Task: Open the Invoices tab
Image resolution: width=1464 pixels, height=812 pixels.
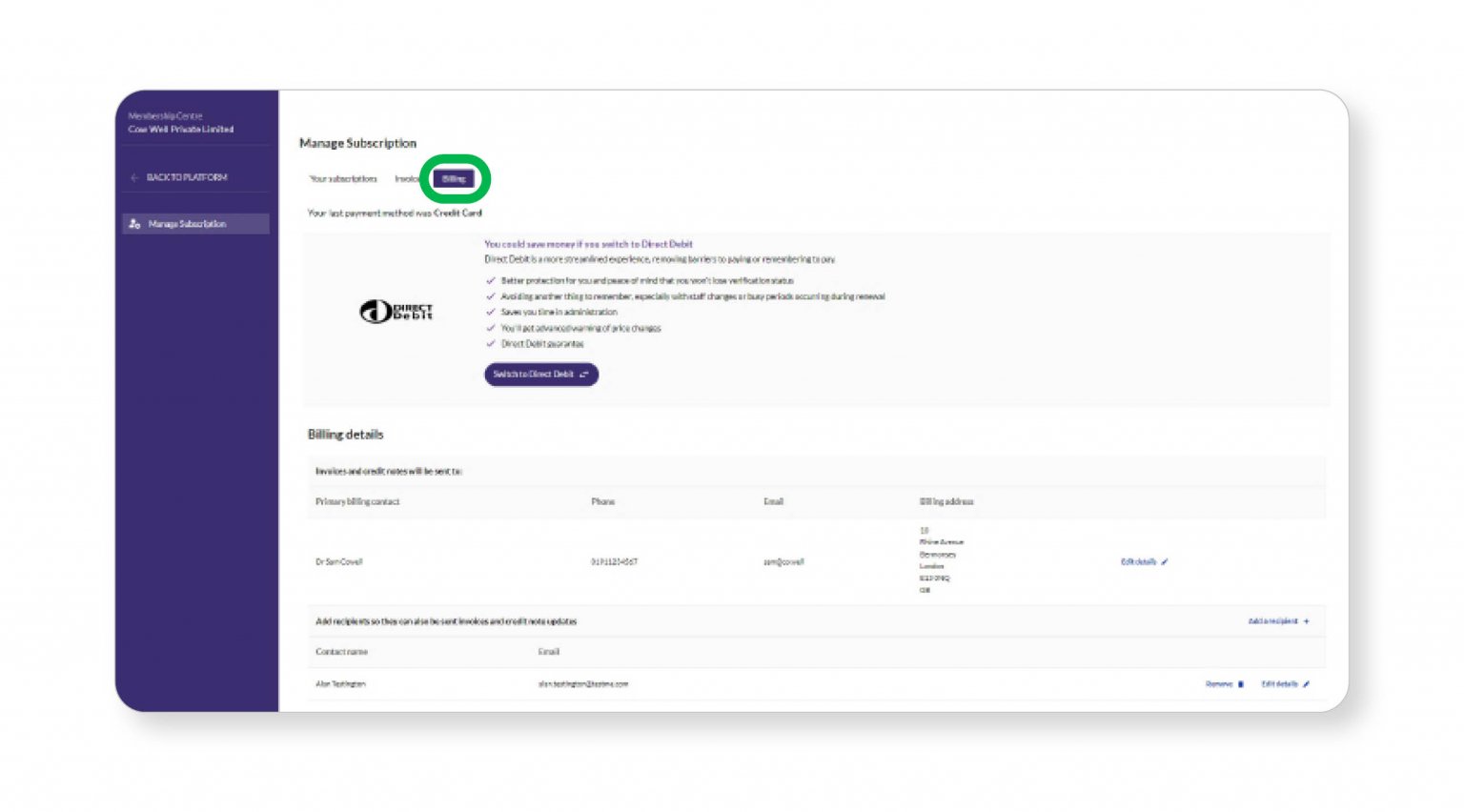Action: [x=408, y=178]
